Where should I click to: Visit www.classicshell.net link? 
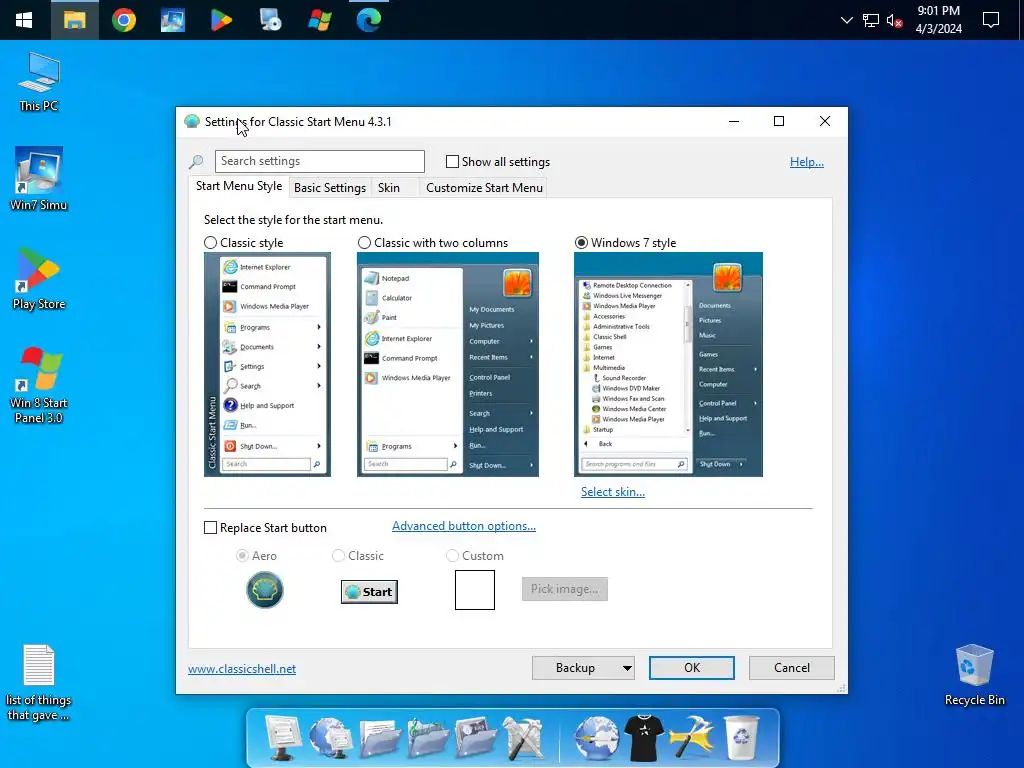[242, 669]
